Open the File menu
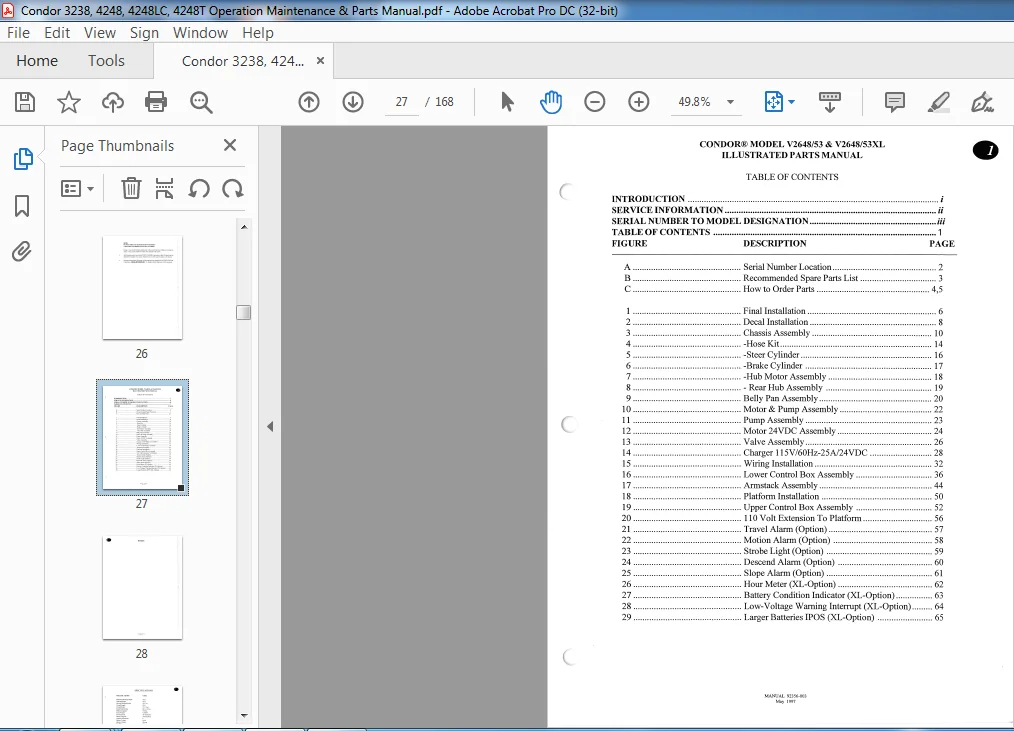Viewport: 1014px width, 731px height. tap(18, 32)
